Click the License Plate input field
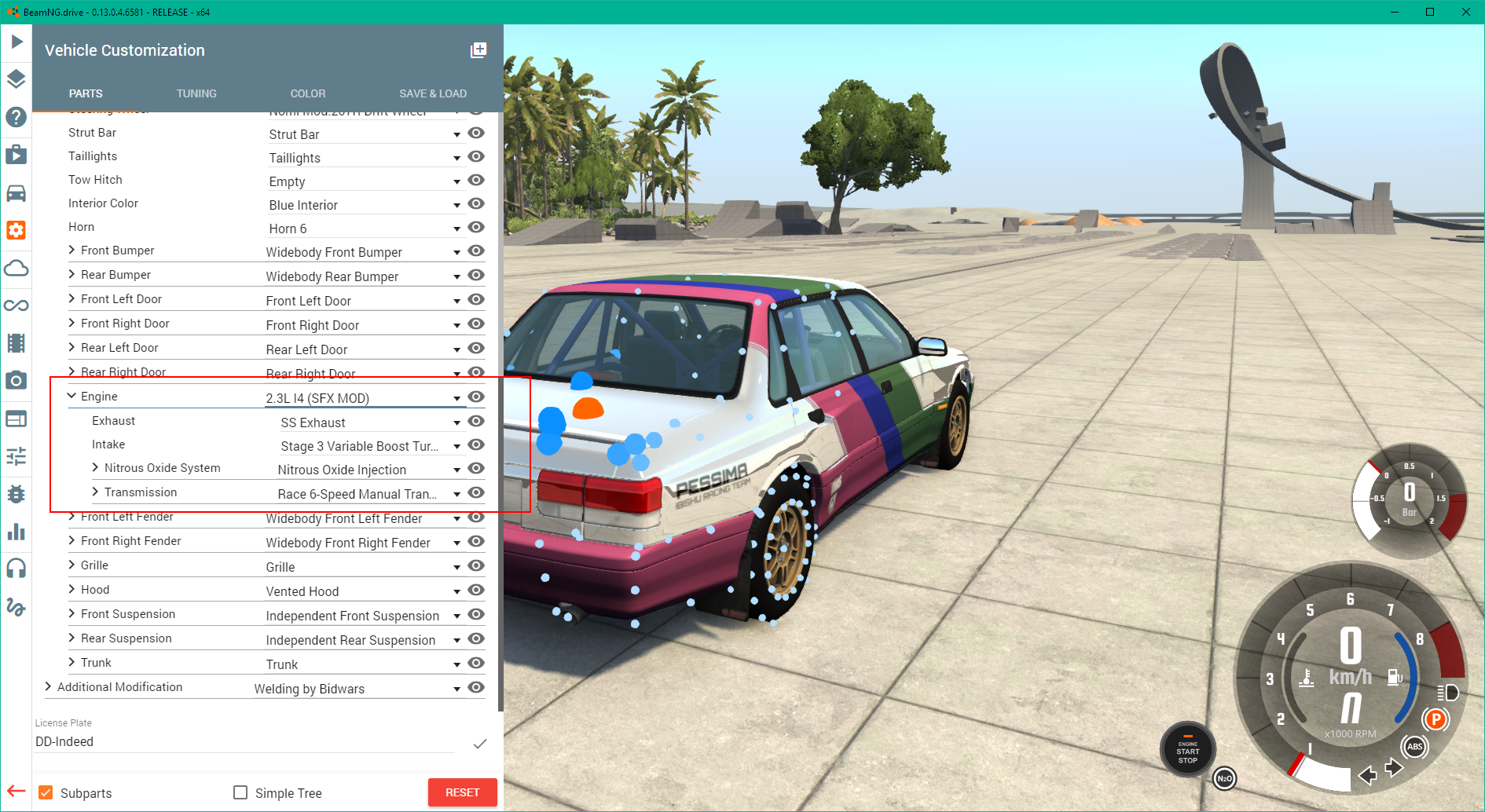This screenshot has height=812, width=1485. (x=244, y=742)
